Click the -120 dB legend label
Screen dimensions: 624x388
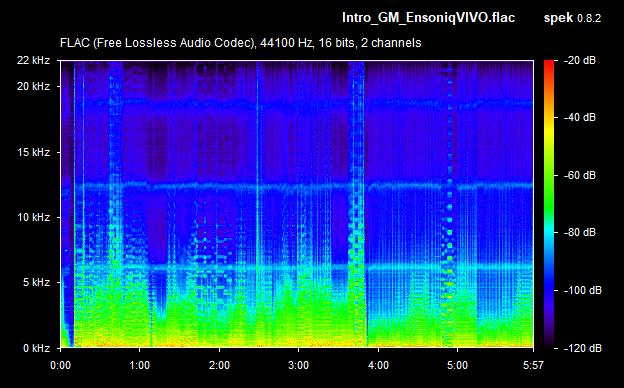tap(583, 348)
